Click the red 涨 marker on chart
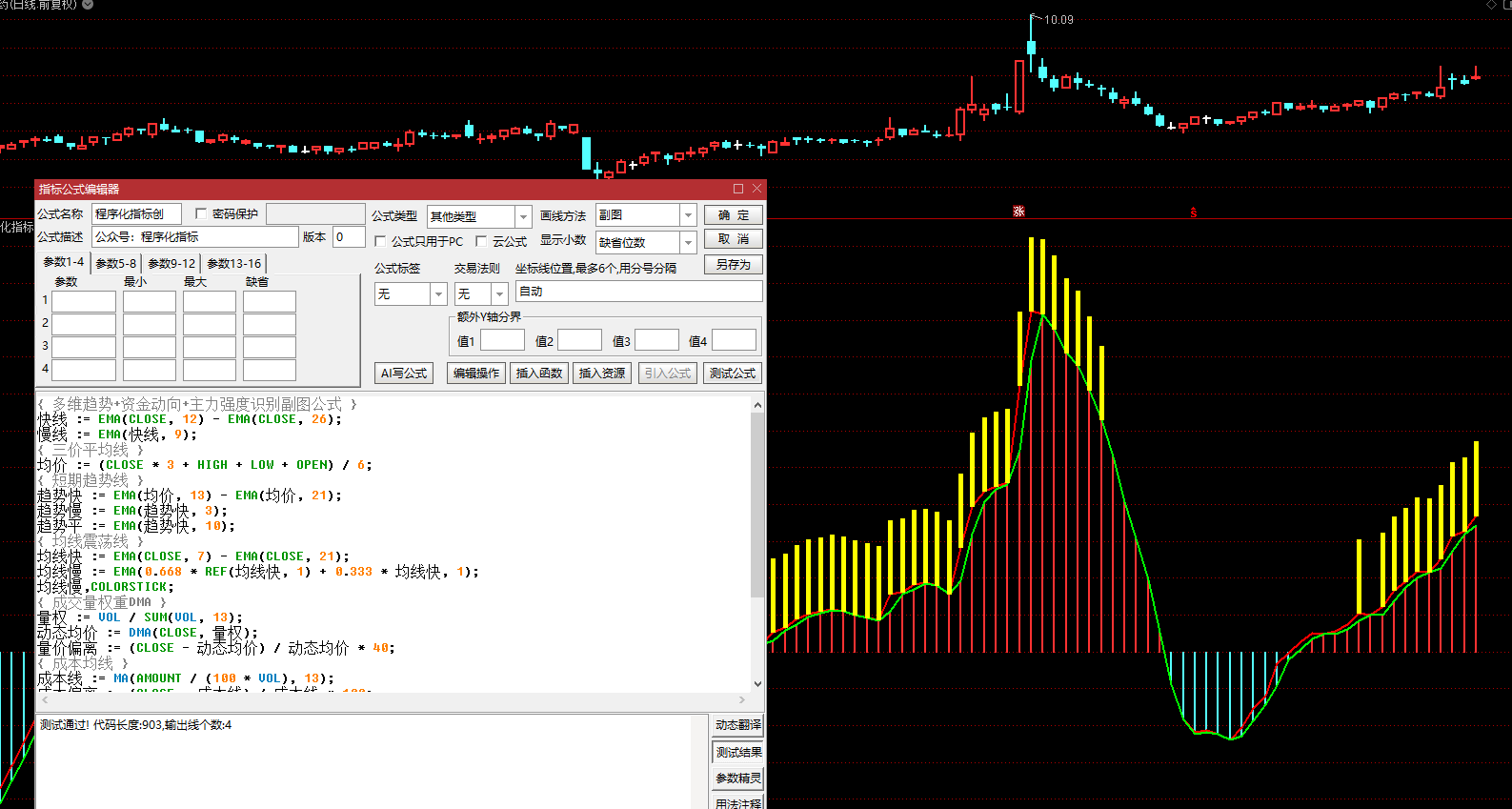The height and width of the screenshot is (809, 1512). (1018, 212)
